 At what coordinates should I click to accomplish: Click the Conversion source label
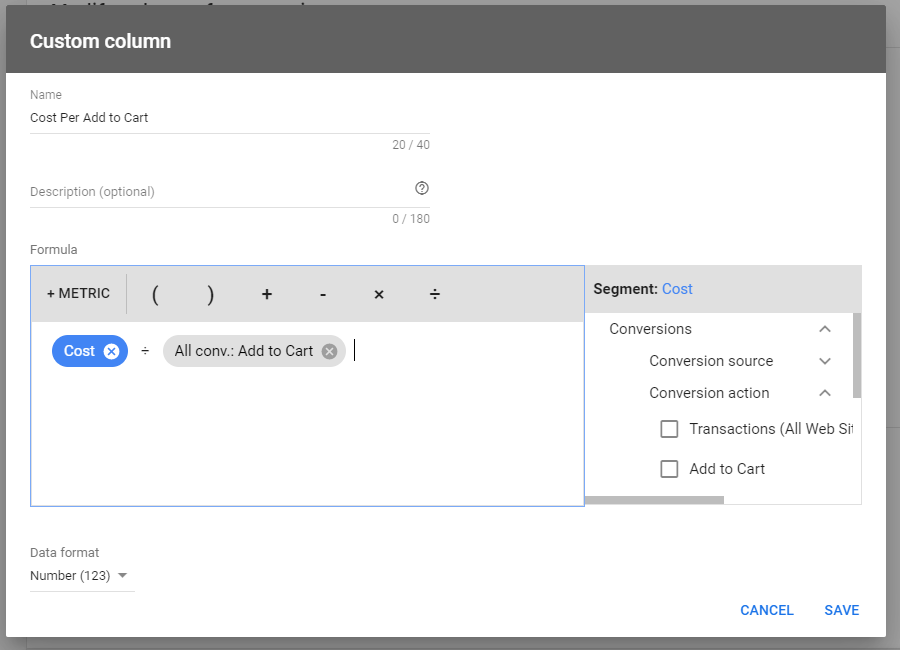711,361
